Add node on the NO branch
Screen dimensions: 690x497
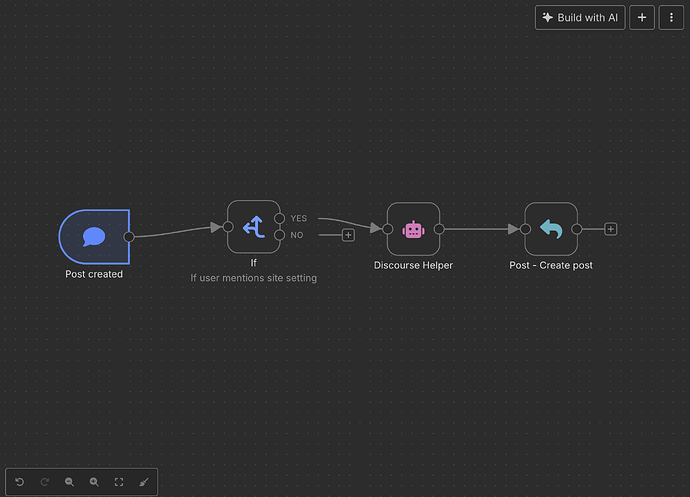click(348, 235)
